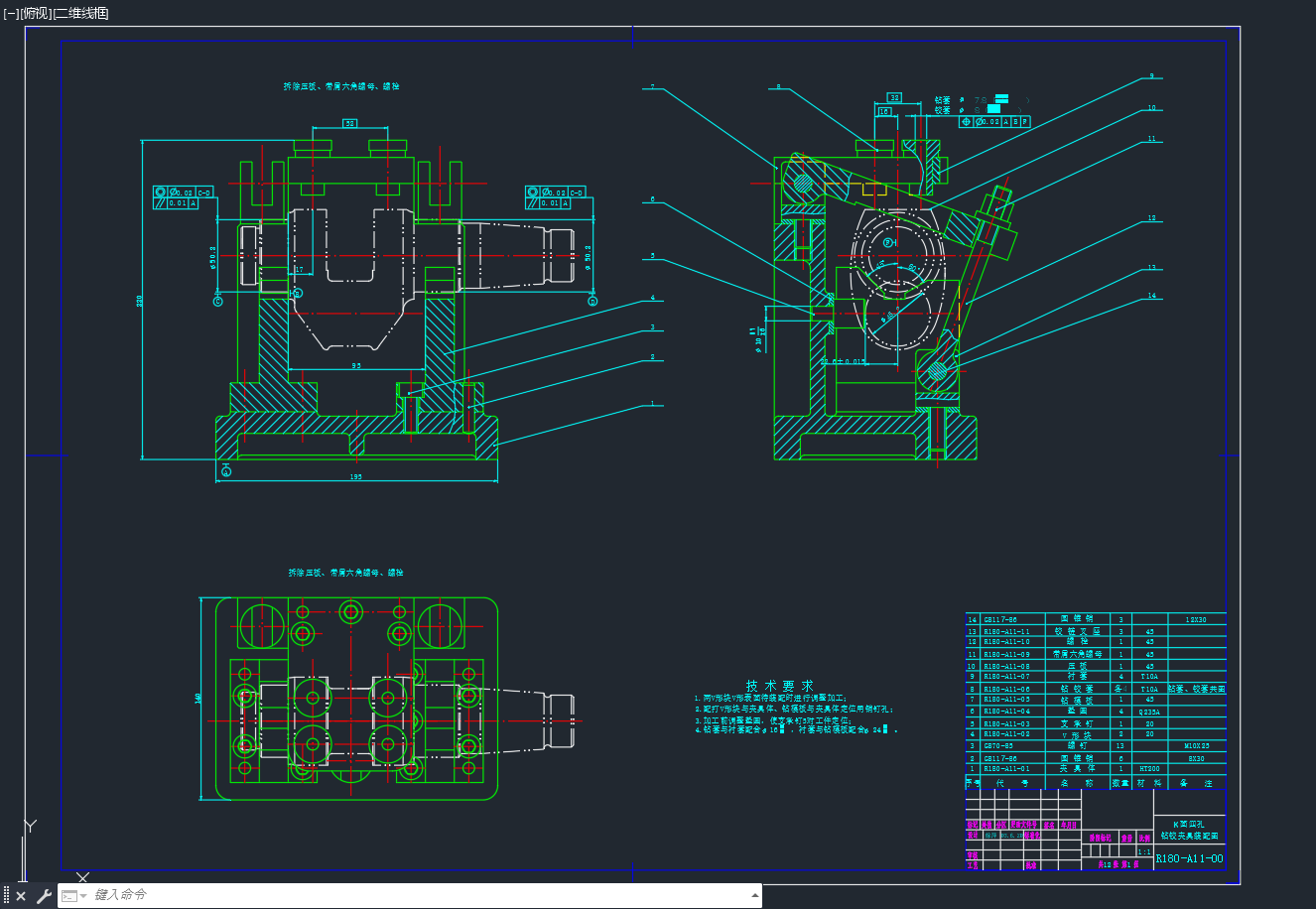Screen dimensions: 1316x909
Task: Select remark cell 8X30
Action: coord(1196,759)
